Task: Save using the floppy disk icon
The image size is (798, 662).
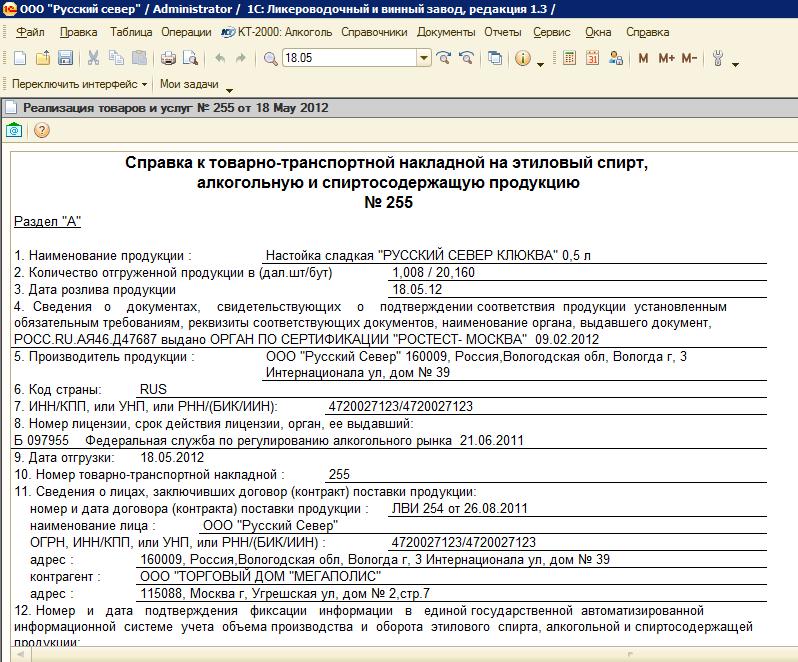Action: [65, 58]
